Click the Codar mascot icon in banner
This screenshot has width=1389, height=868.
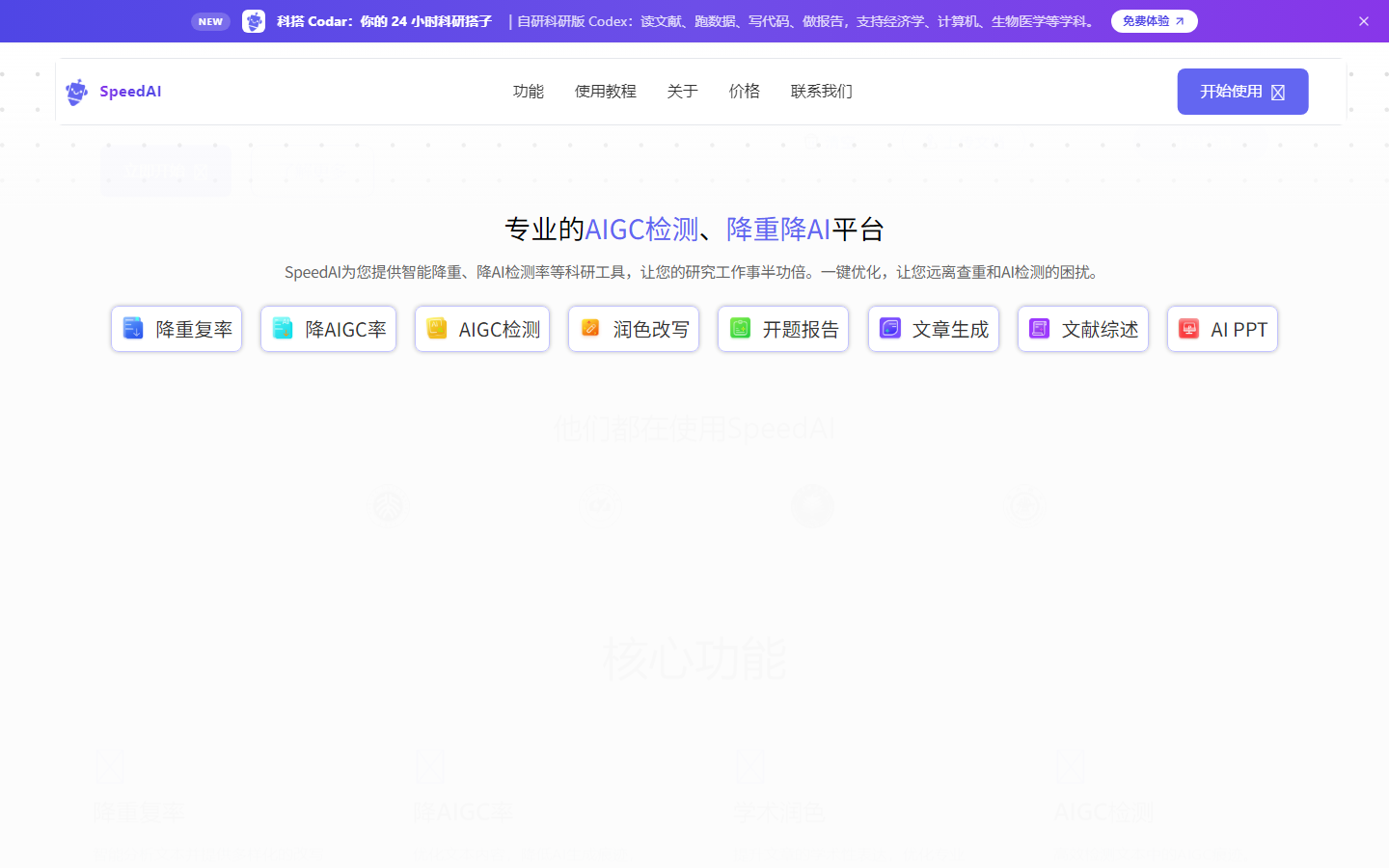click(x=254, y=21)
